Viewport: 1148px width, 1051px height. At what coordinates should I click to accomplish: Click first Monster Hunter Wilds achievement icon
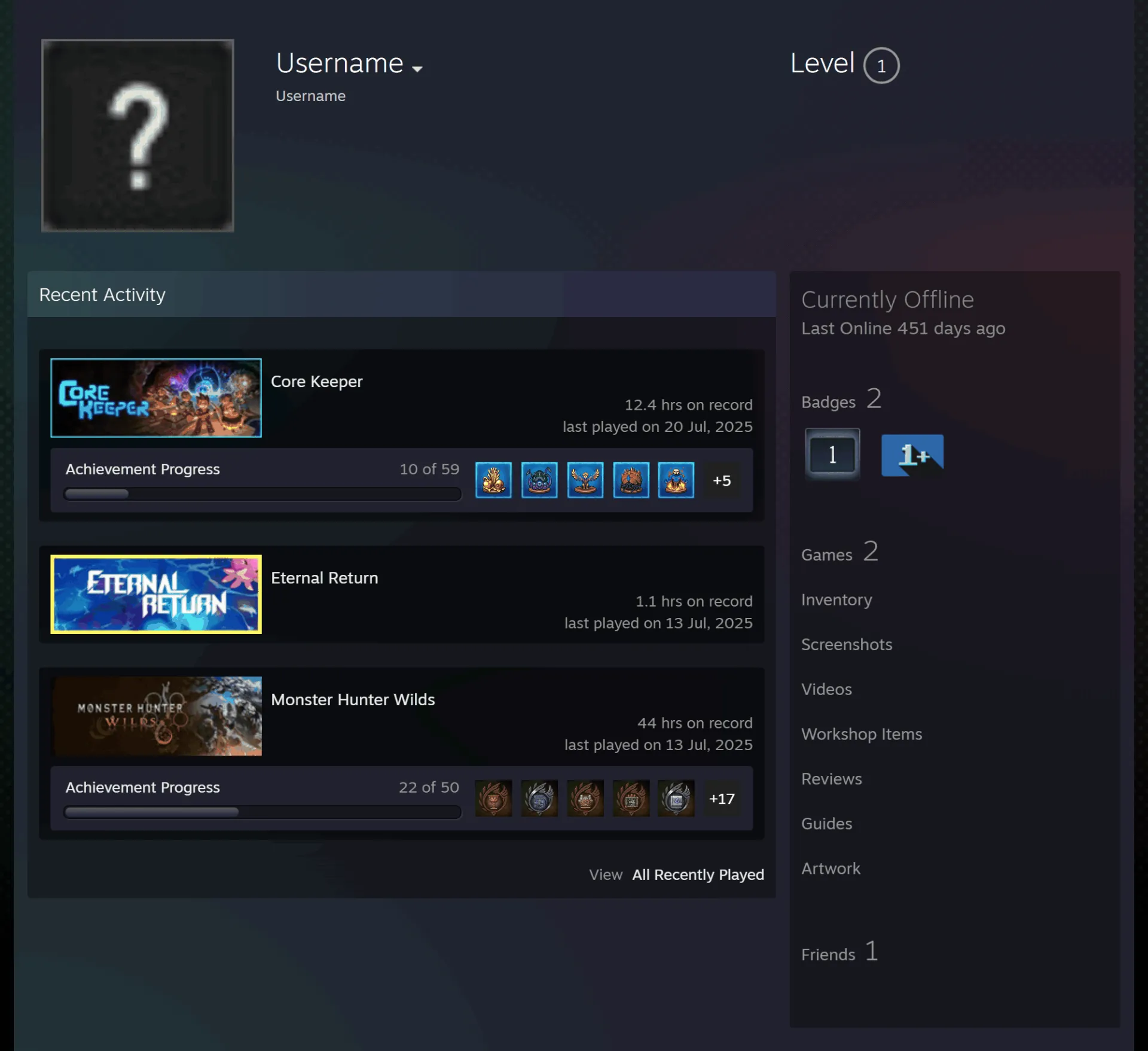[493, 798]
